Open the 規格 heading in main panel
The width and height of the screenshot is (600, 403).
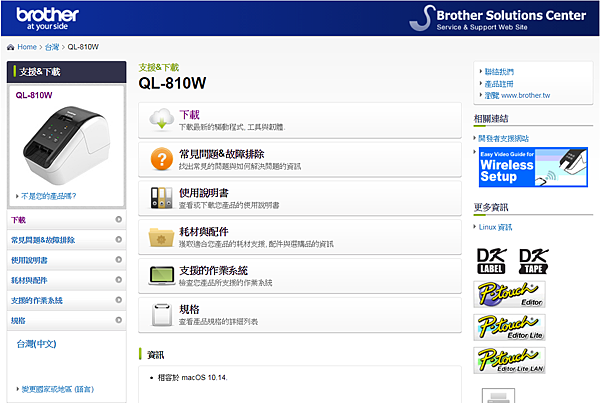(189, 309)
